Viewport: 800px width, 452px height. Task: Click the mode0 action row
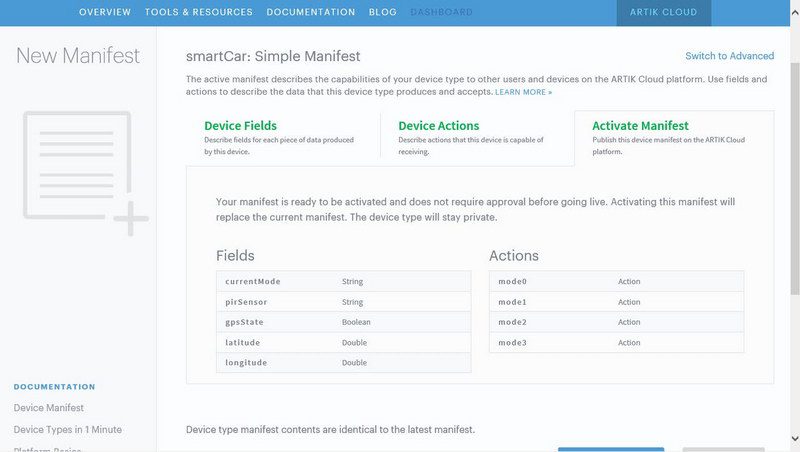(616, 282)
